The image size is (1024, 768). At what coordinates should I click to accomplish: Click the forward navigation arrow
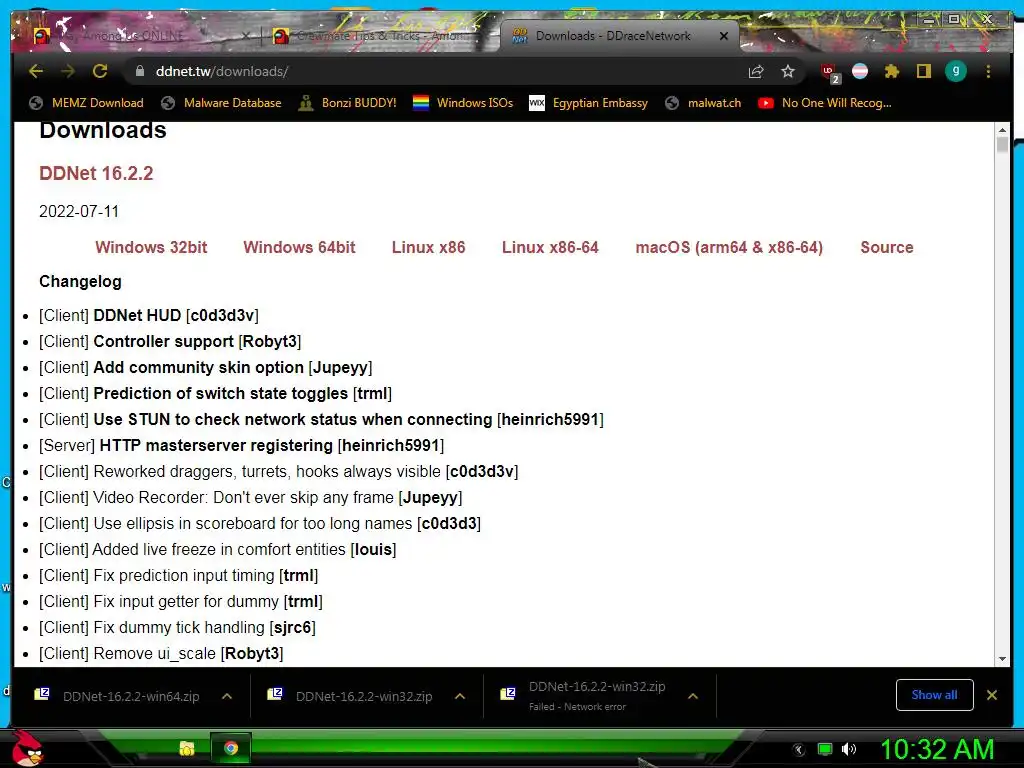pyautogui.click(x=68, y=71)
